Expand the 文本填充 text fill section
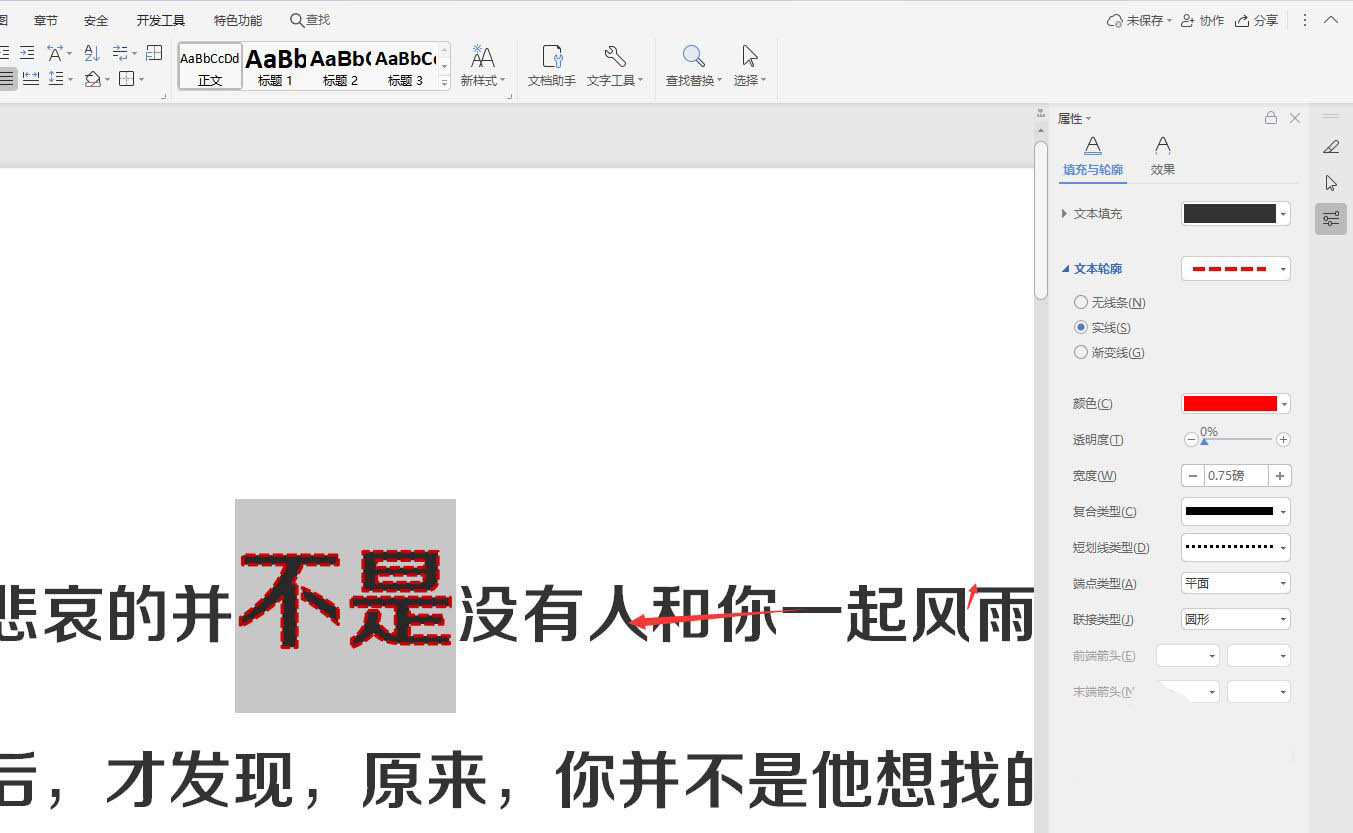Image resolution: width=1353 pixels, height=833 pixels. pos(1065,213)
